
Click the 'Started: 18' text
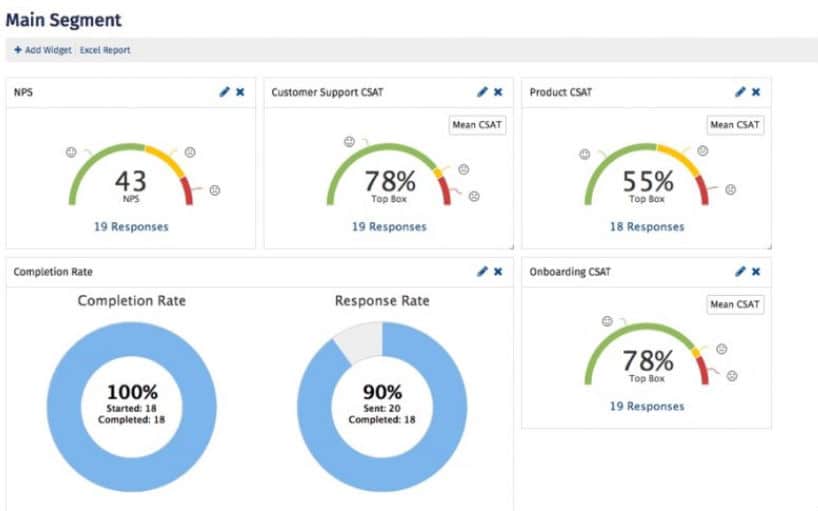coord(131,408)
